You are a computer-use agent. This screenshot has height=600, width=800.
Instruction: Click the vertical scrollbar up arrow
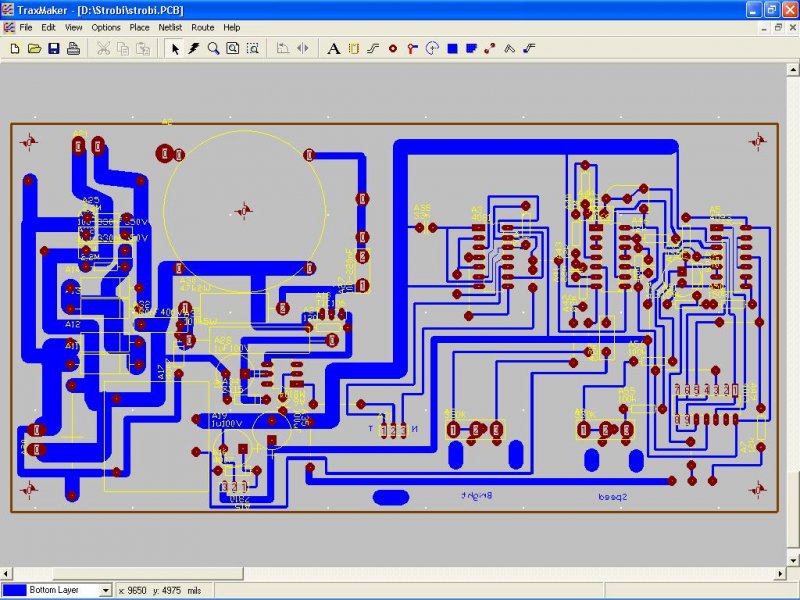(x=793, y=69)
